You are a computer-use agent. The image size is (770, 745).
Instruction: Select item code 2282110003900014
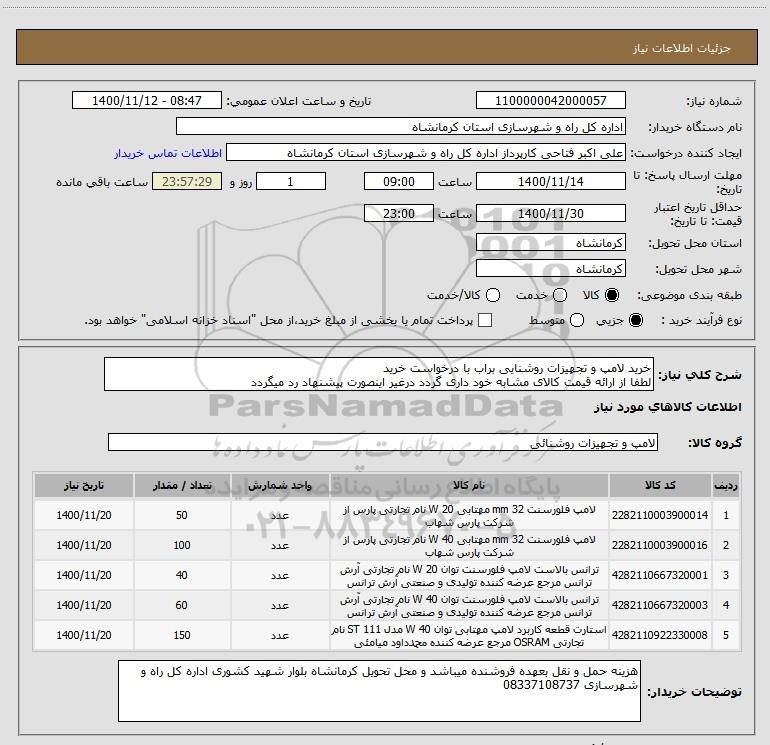(660, 515)
